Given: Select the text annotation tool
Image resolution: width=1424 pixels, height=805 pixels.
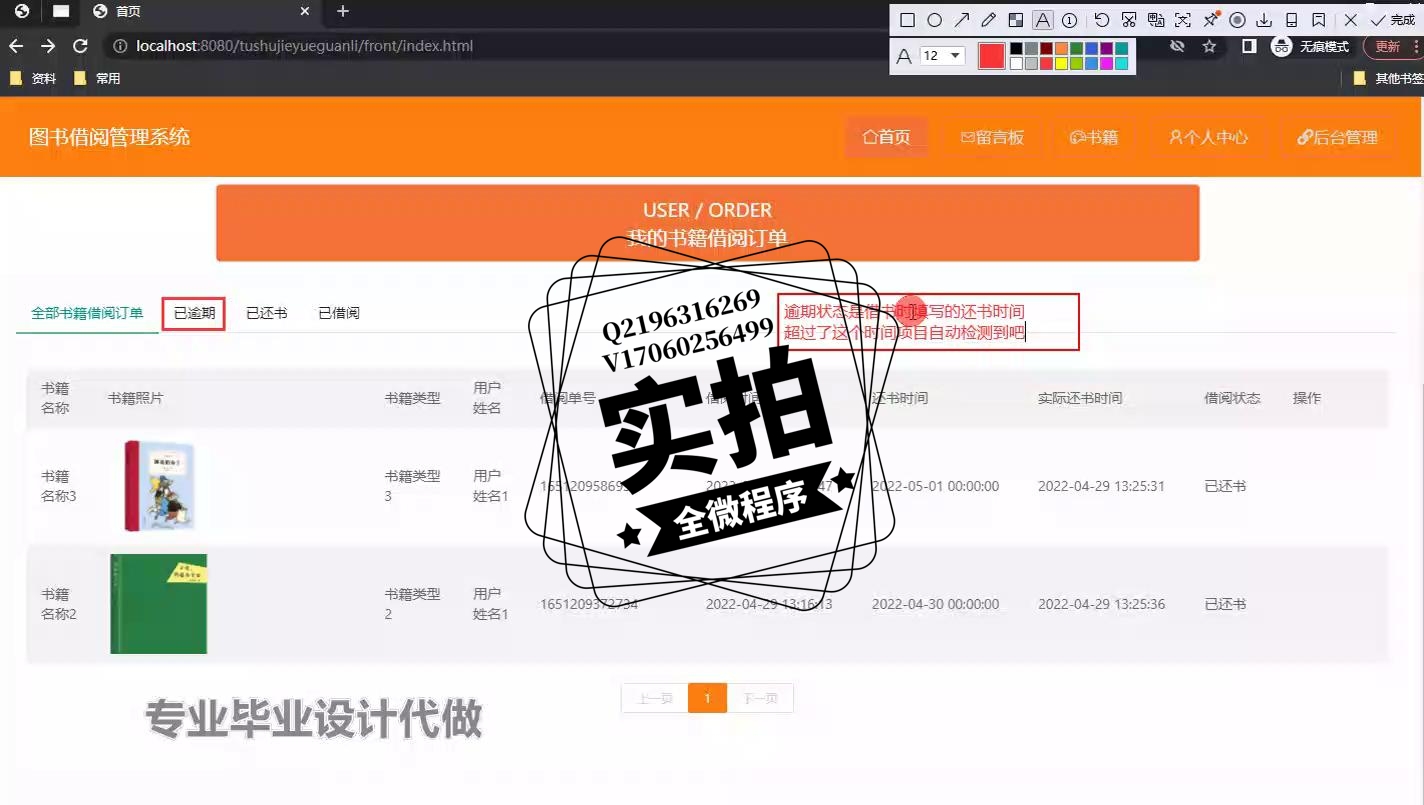Looking at the screenshot, I should 1043,20.
